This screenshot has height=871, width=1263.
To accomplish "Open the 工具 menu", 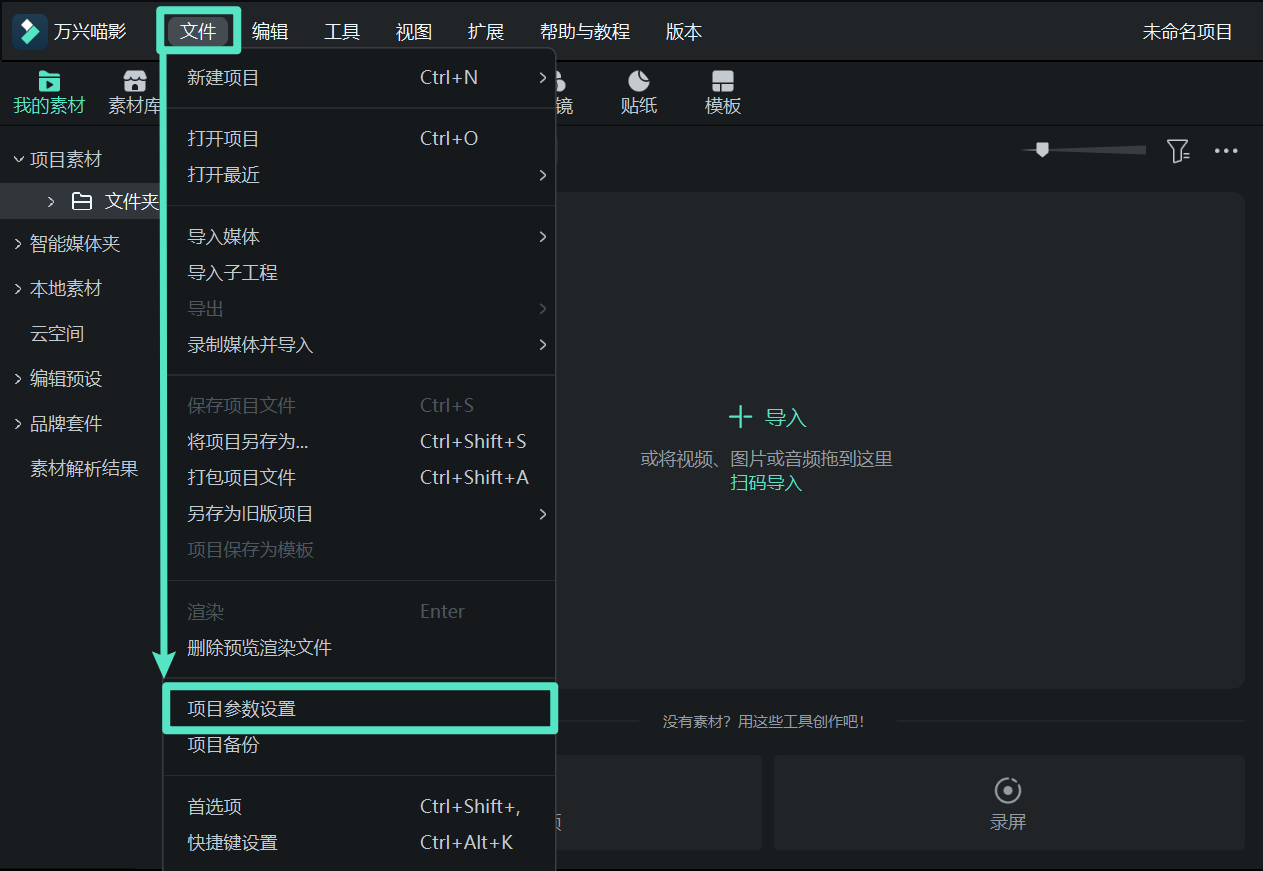I will tap(342, 32).
